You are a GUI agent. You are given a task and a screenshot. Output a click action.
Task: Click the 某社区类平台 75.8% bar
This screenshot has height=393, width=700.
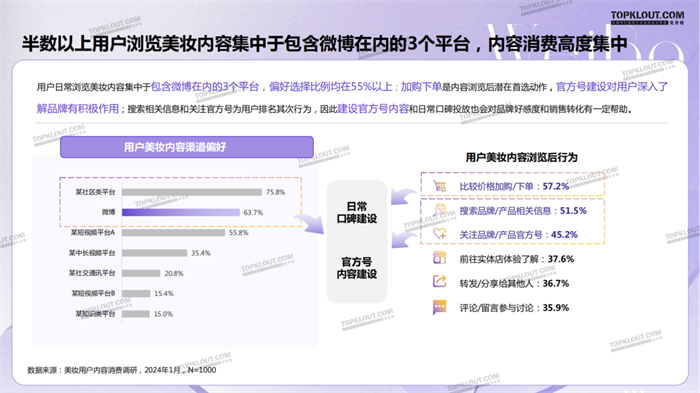(192, 192)
